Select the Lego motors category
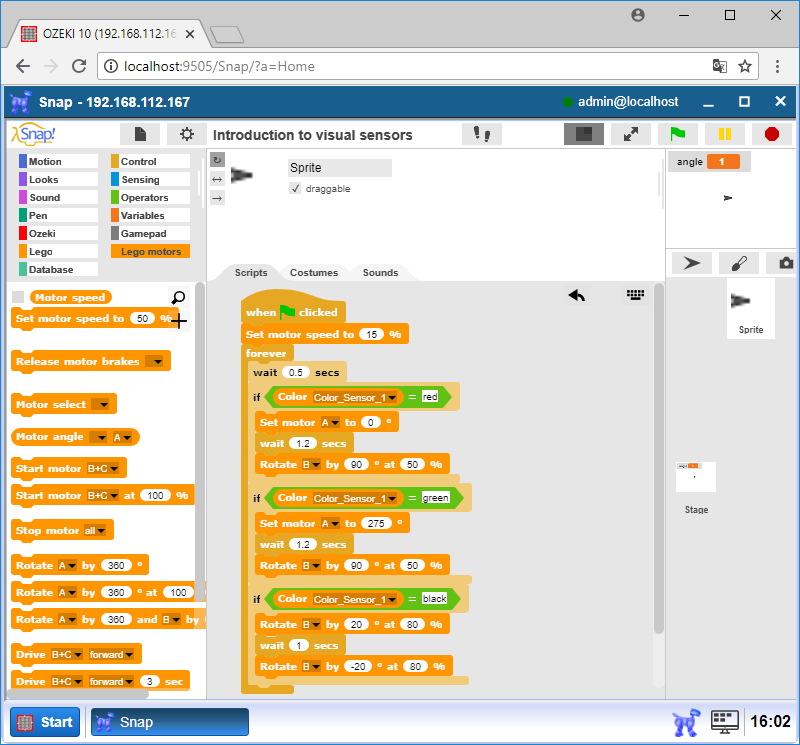This screenshot has height=745, width=800. (151, 251)
